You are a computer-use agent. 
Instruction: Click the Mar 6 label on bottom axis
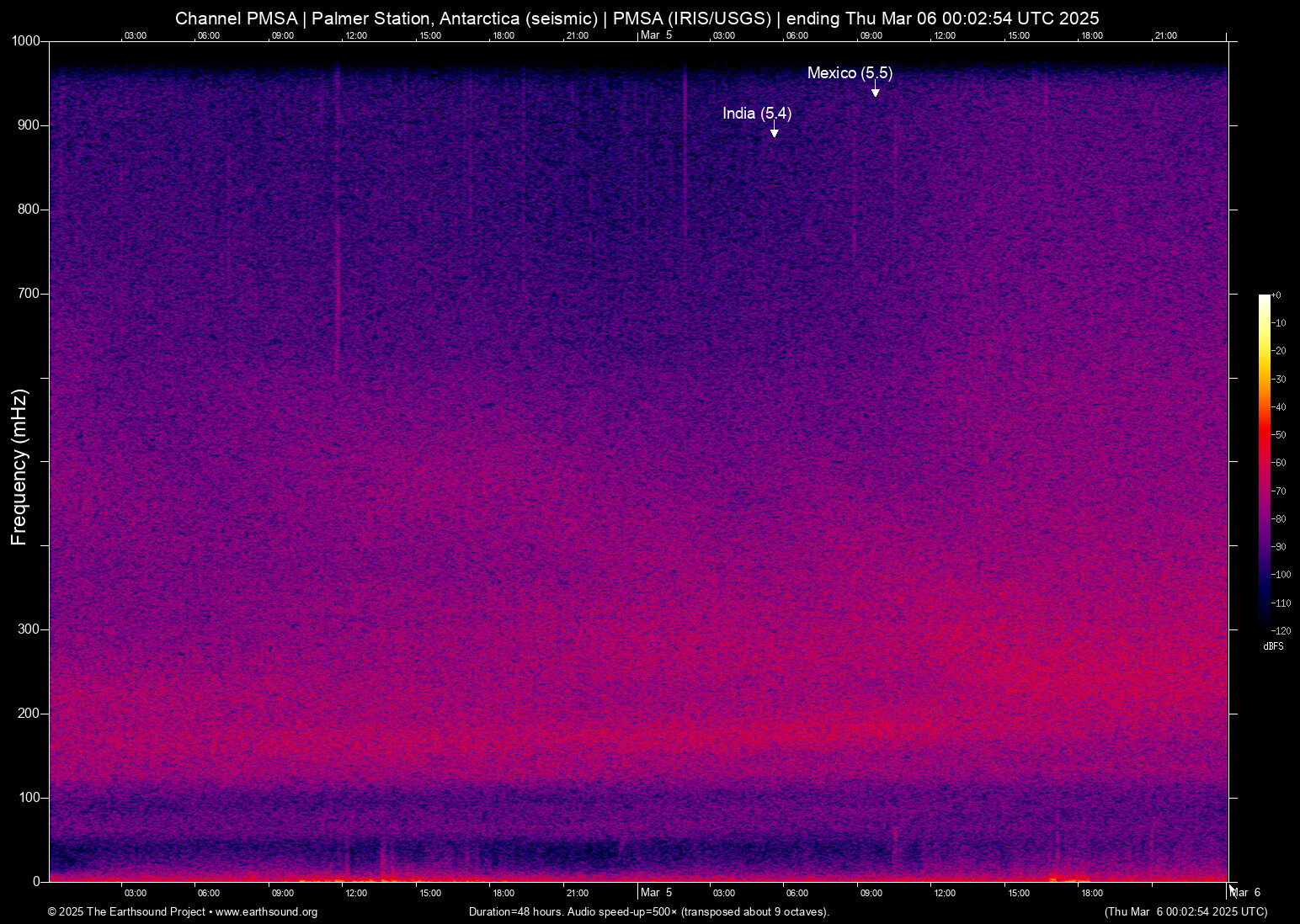1246,893
